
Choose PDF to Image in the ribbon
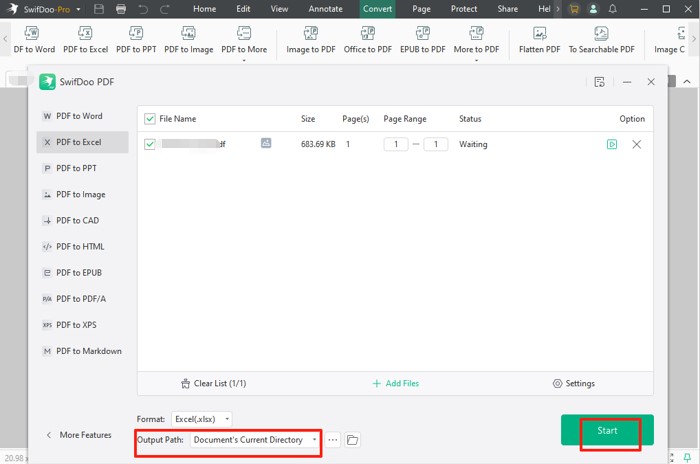click(x=188, y=40)
